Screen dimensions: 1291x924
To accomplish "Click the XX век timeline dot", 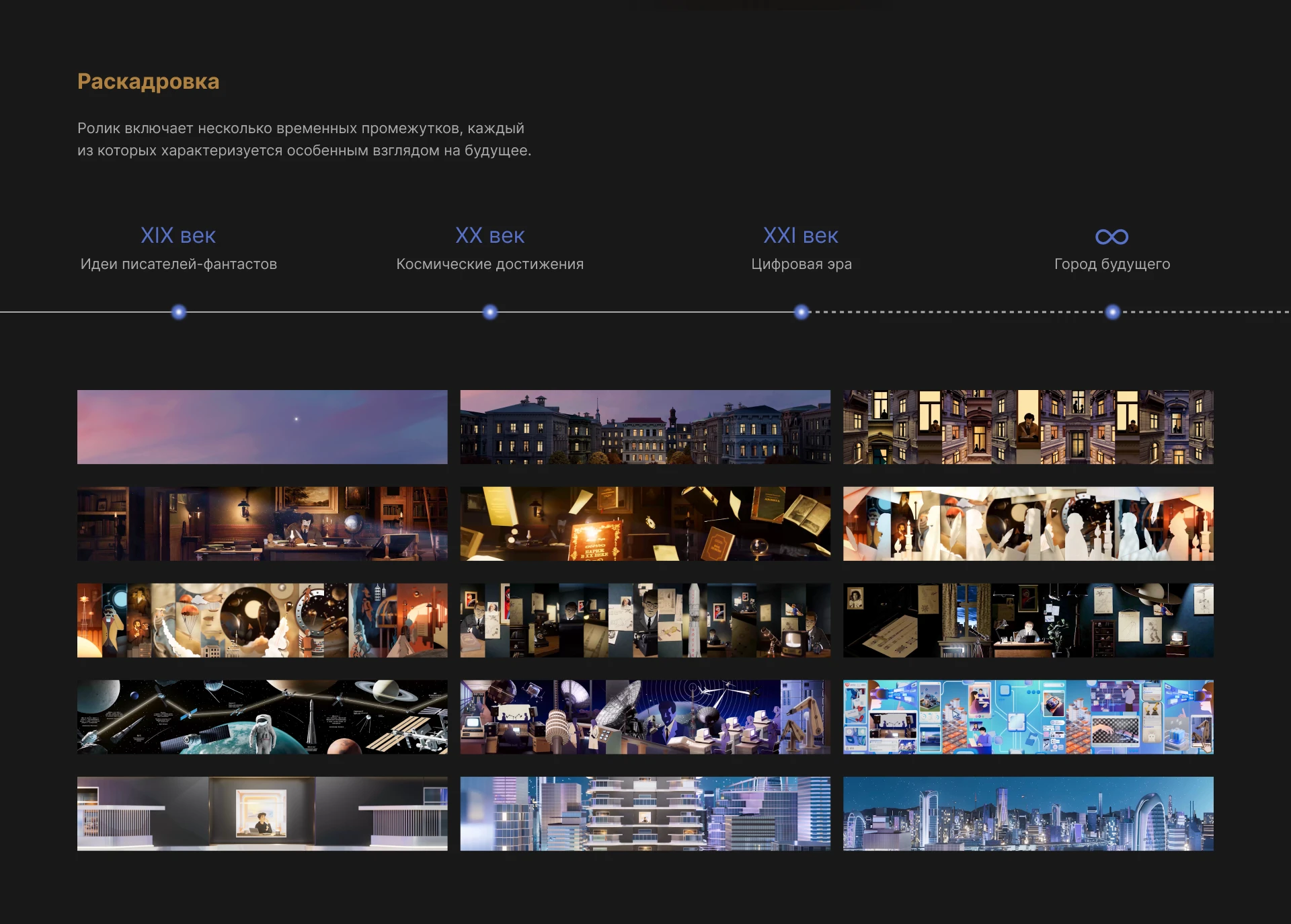I will point(490,312).
